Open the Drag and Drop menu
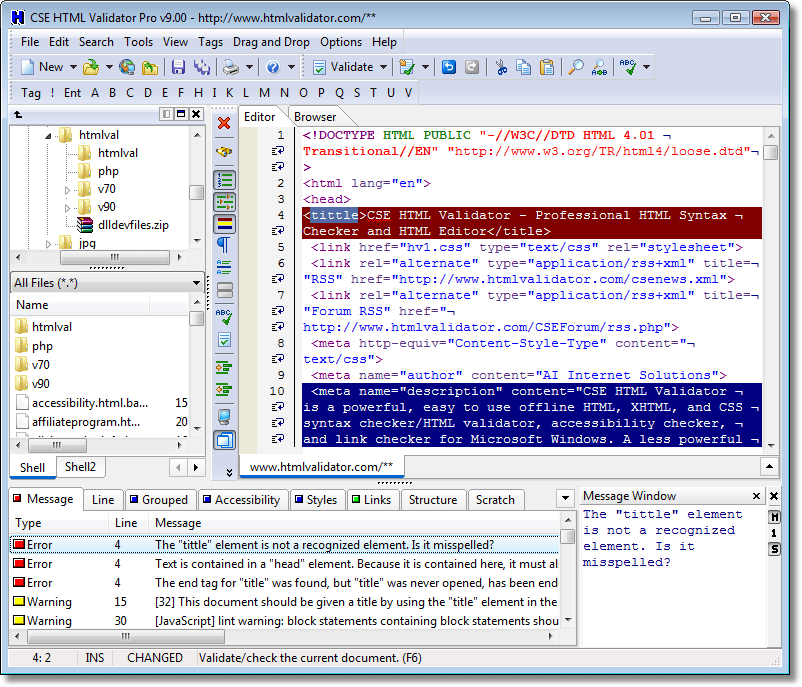 pyautogui.click(x=271, y=42)
